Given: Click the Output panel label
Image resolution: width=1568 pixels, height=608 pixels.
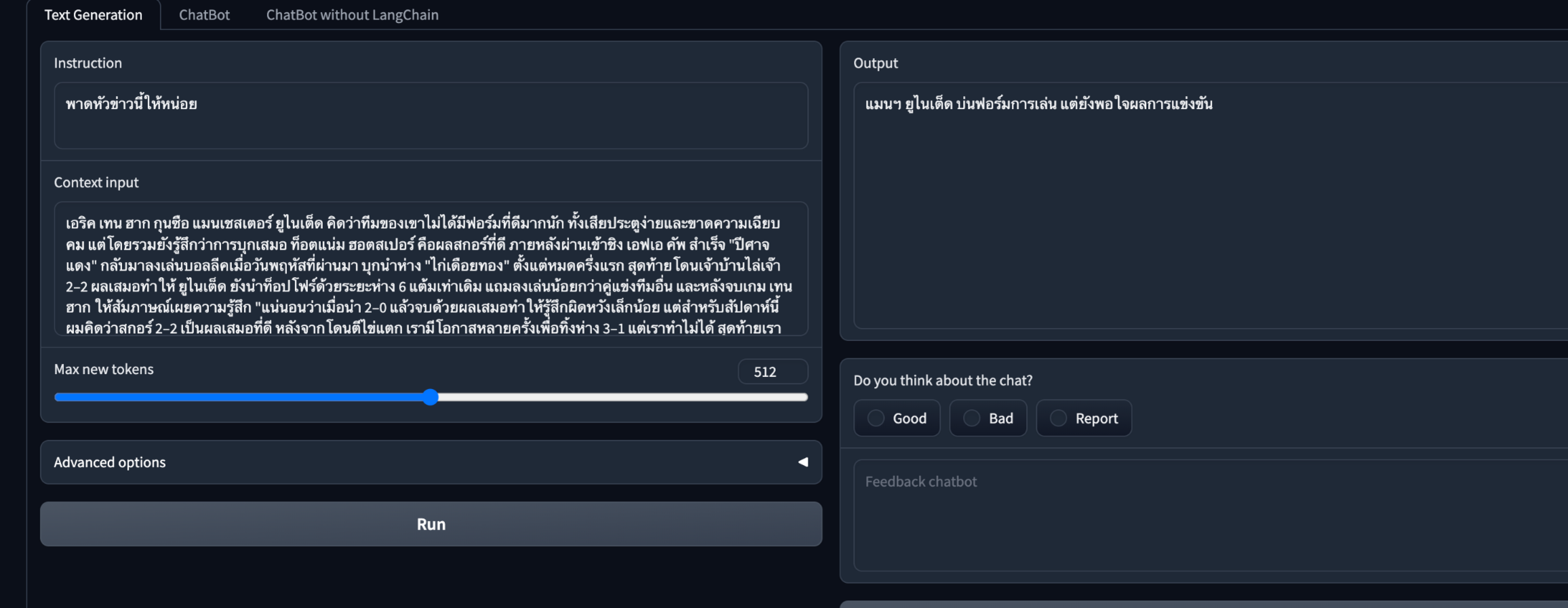Looking at the screenshot, I should coord(876,62).
